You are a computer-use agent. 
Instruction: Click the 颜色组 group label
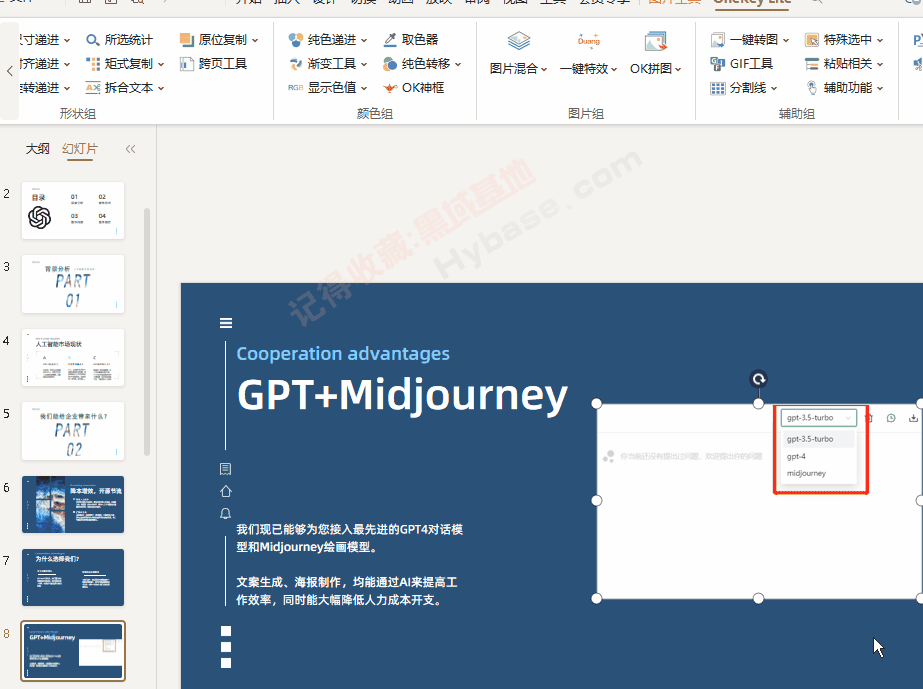tap(375, 114)
